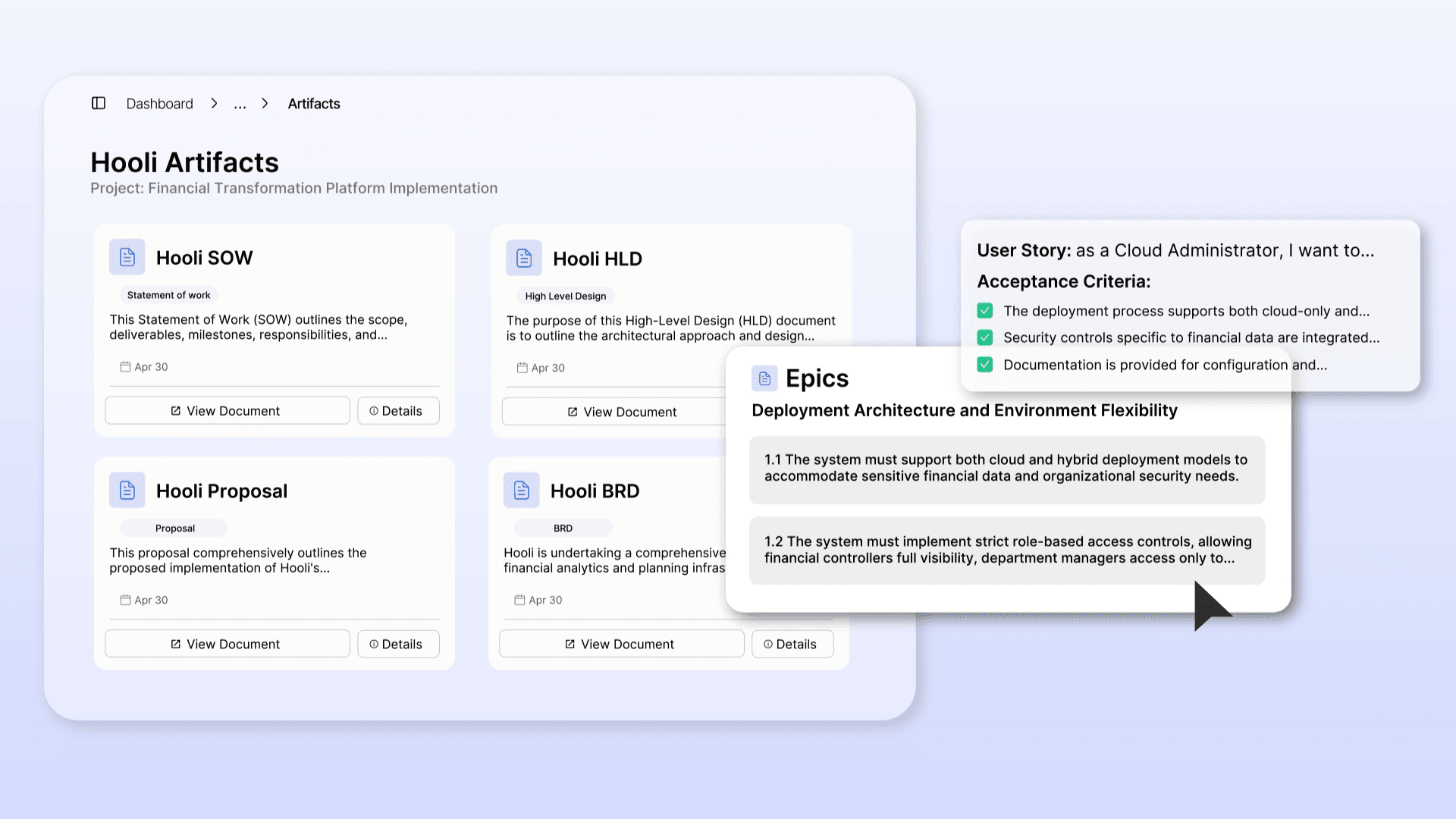Click the Hooli SOW card title
This screenshot has height=819, width=1456.
click(204, 258)
